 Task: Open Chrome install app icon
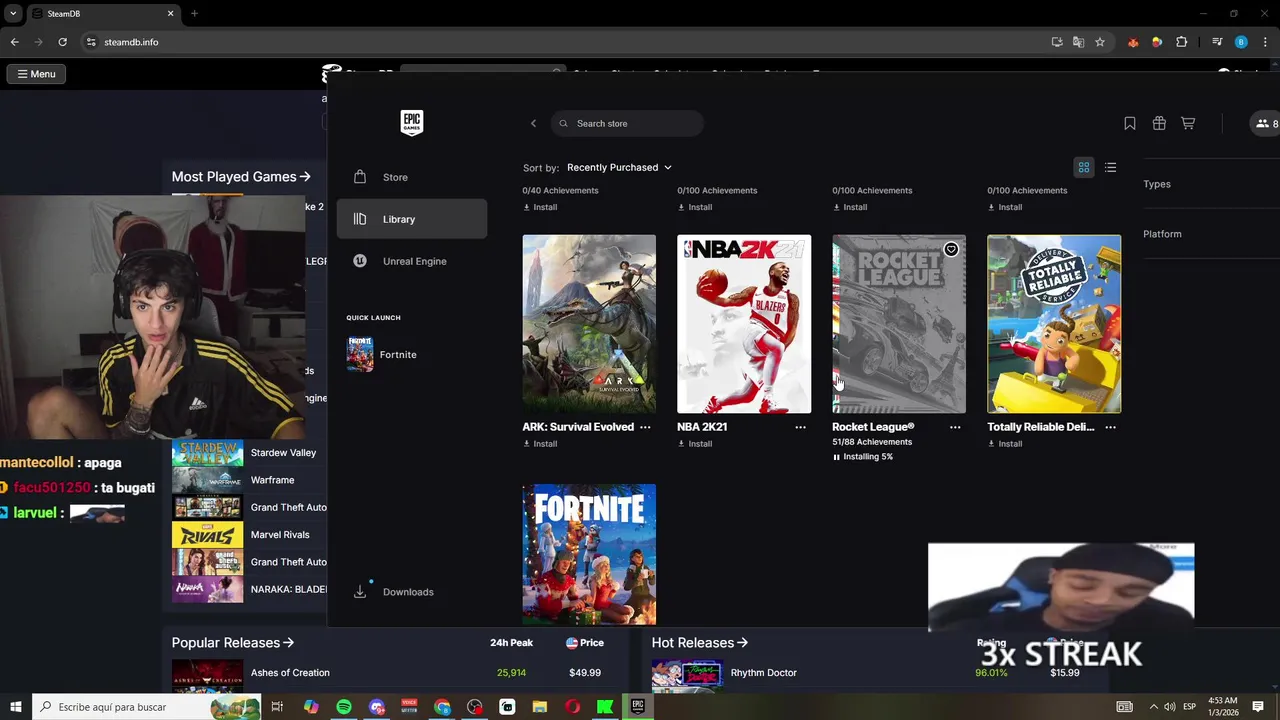click(1057, 42)
